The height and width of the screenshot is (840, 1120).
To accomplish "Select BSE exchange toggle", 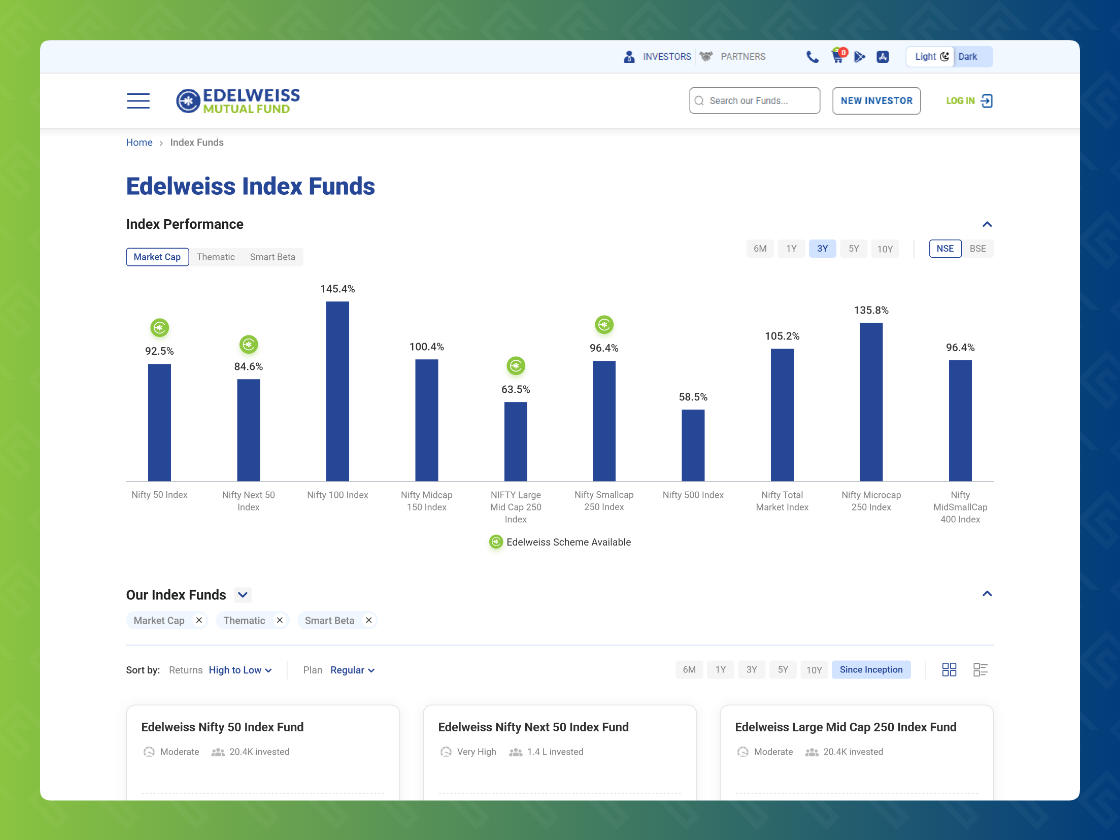I will [978, 249].
